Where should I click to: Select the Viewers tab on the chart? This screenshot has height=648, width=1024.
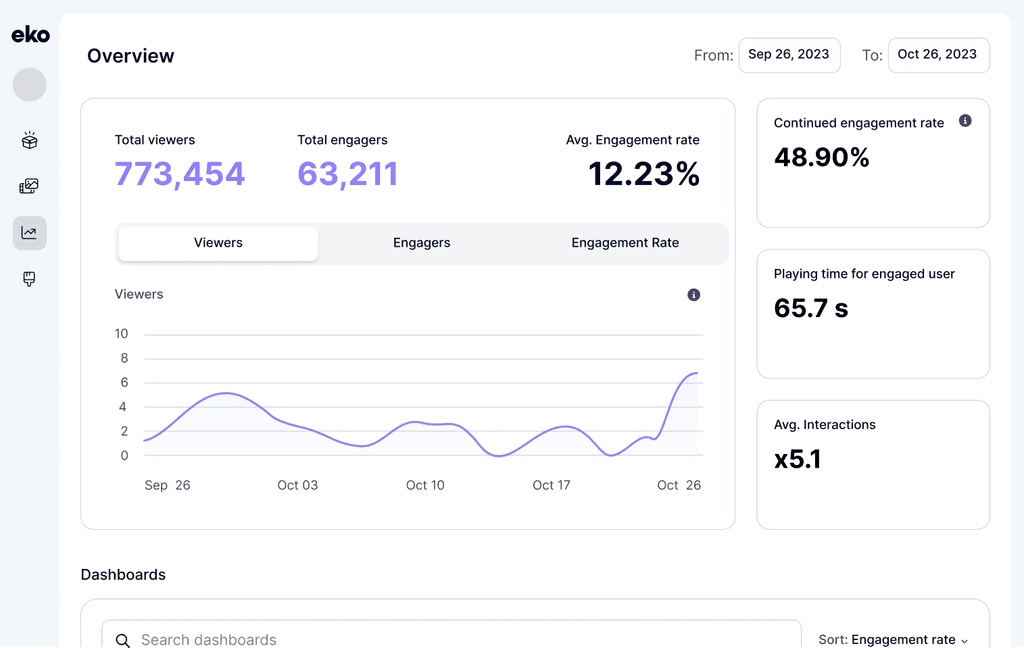click(217, 242)
